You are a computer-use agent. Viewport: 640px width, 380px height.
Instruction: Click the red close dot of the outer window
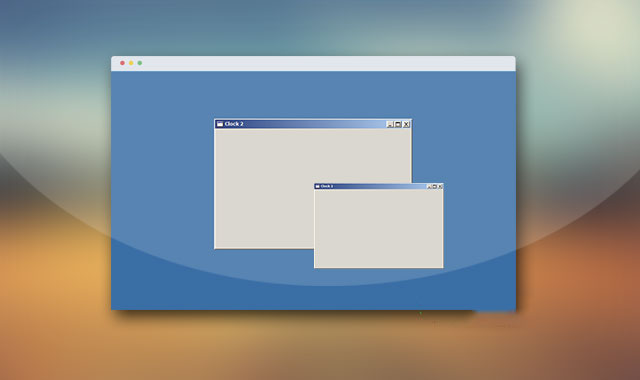coord(122,63)
